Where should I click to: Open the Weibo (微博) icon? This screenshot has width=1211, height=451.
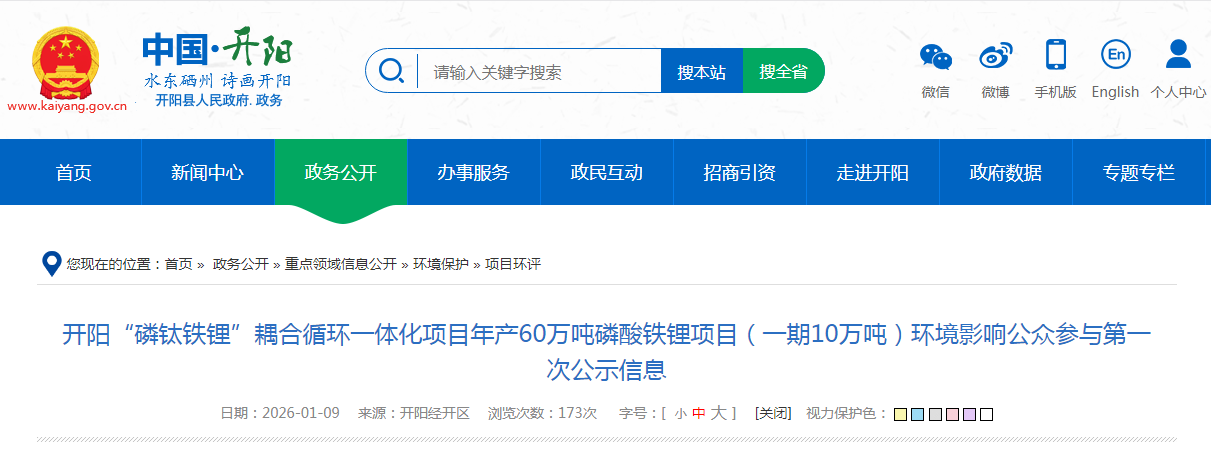pos(995,57)
